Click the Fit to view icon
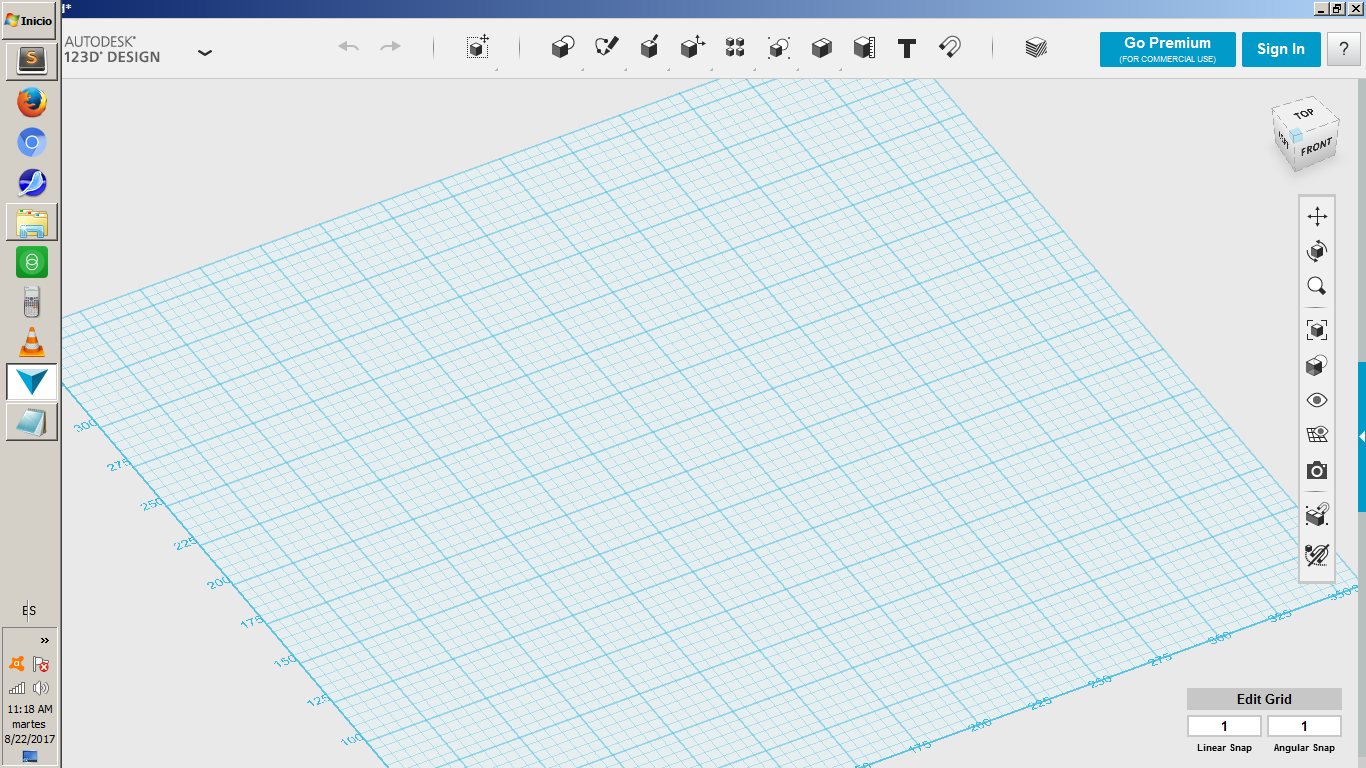 (1317, 330)
